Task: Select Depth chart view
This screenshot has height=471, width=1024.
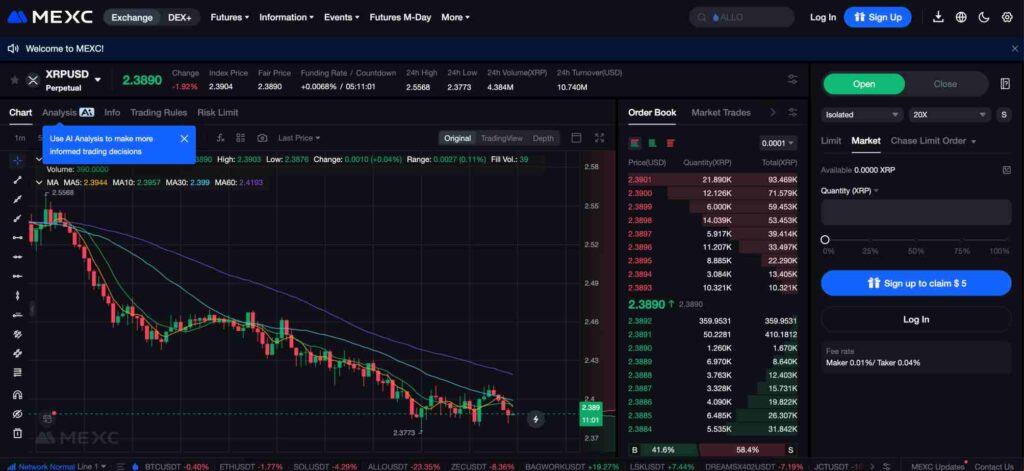Action: (x=543, y=138)
